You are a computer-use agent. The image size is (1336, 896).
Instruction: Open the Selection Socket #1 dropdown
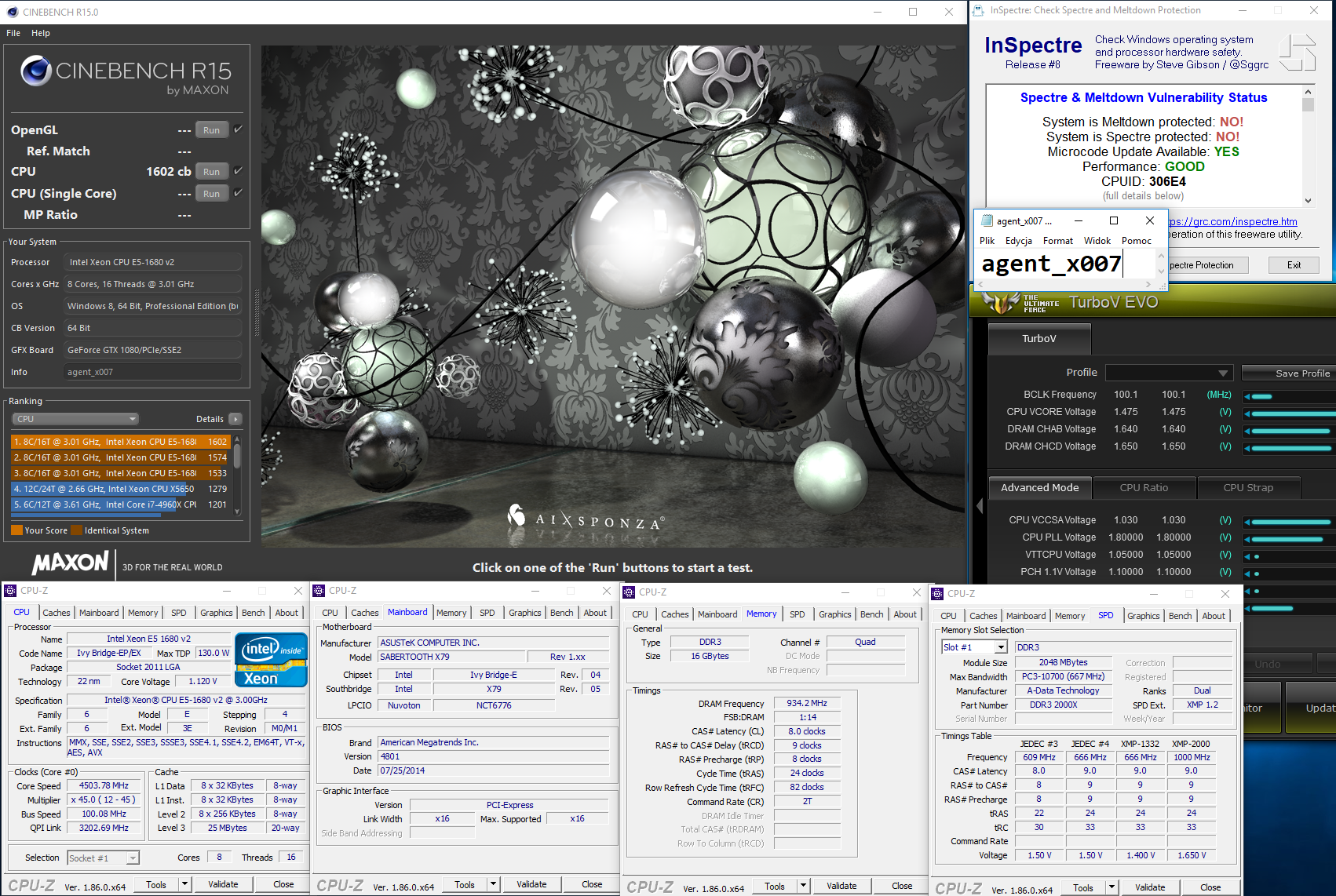click(x=103, y=858)
